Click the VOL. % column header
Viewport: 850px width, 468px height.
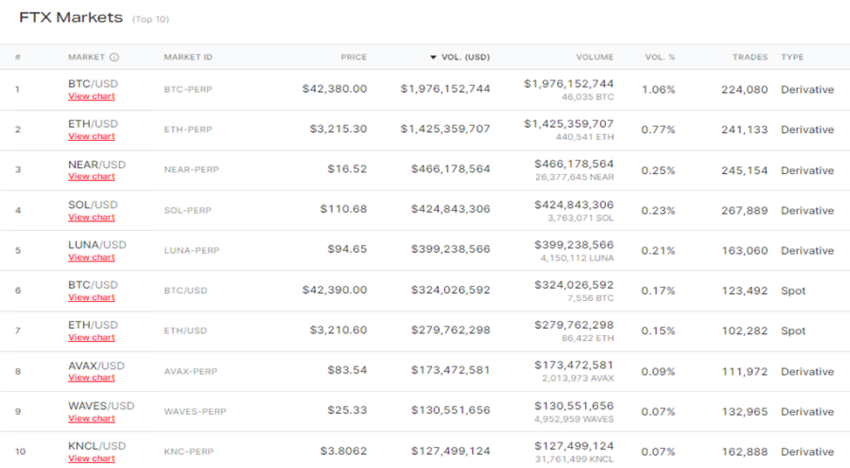660,57
